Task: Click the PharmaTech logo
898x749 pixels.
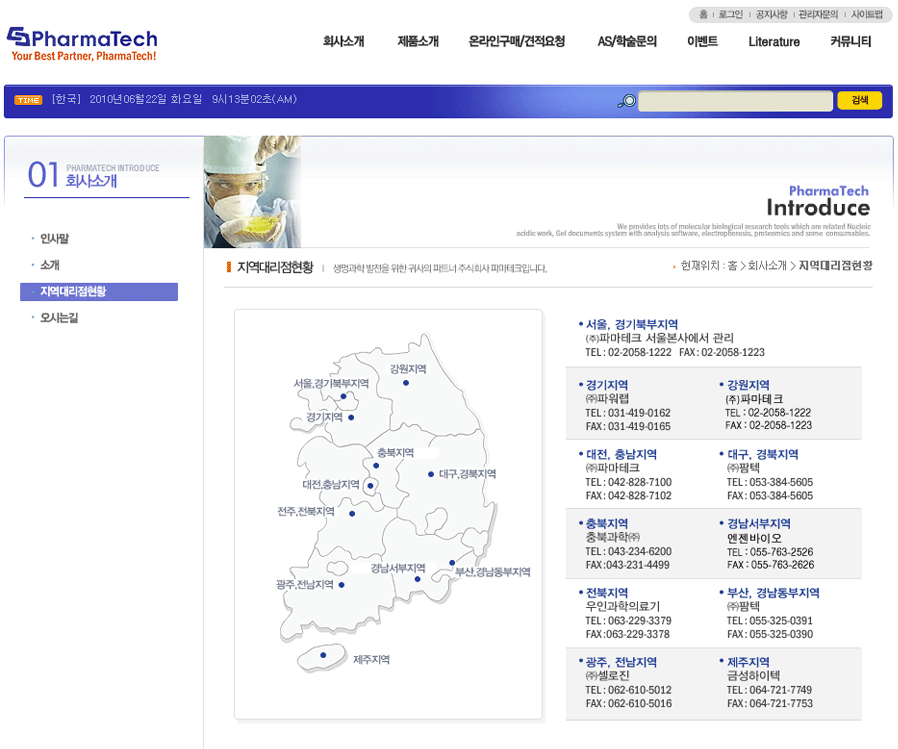Action: [x=82, y=44]
